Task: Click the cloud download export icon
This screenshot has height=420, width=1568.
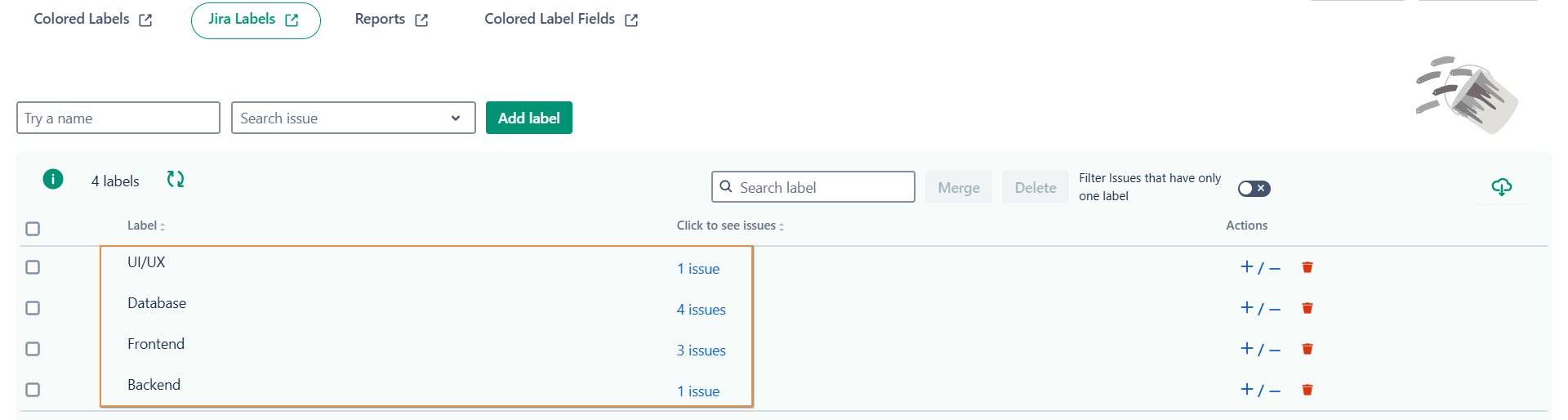Action: (1501, 187)
